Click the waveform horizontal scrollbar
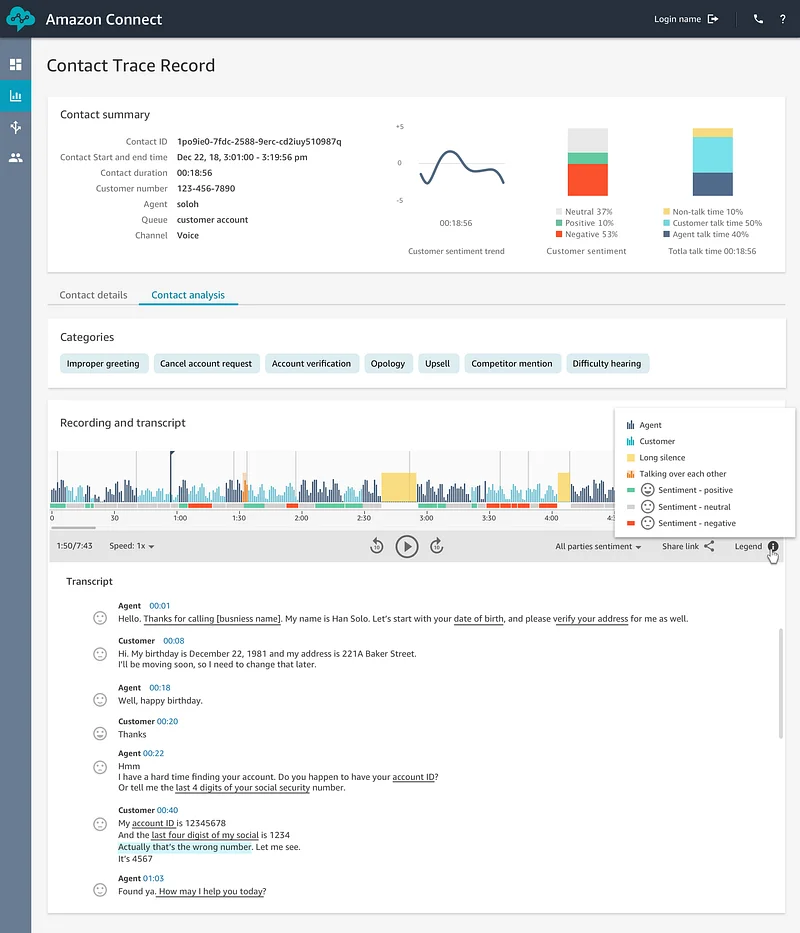 click(73, 527)
